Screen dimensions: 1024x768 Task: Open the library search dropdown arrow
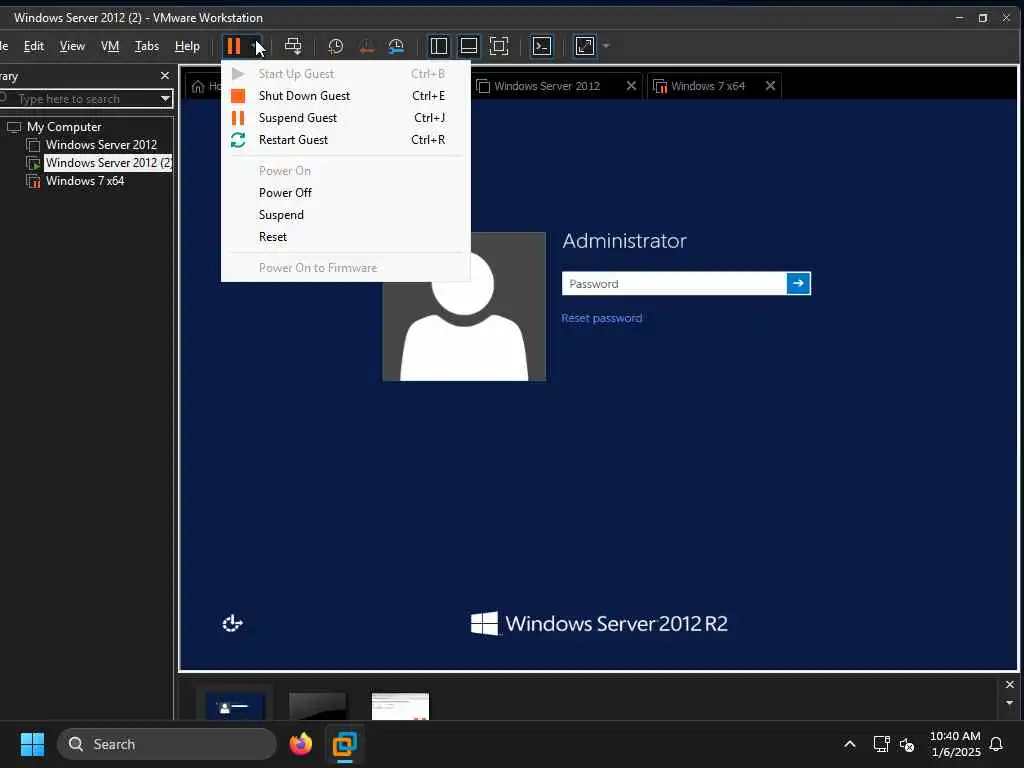tap(166, 99)
